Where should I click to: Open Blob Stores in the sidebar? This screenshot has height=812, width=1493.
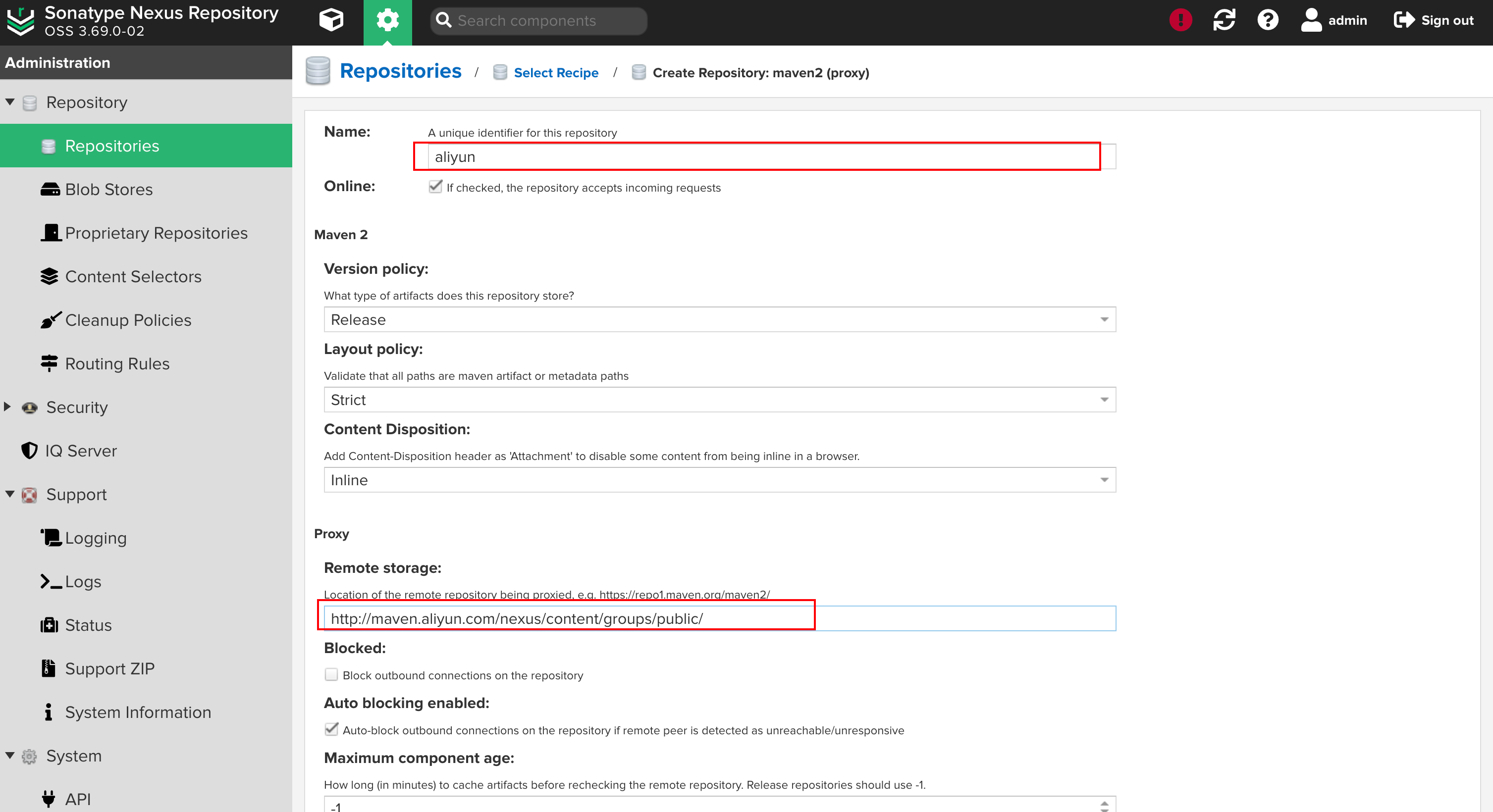coord(108,190)
